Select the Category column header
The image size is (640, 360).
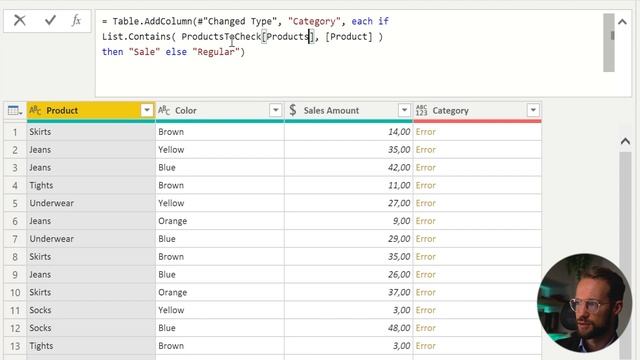pos(477,110)
